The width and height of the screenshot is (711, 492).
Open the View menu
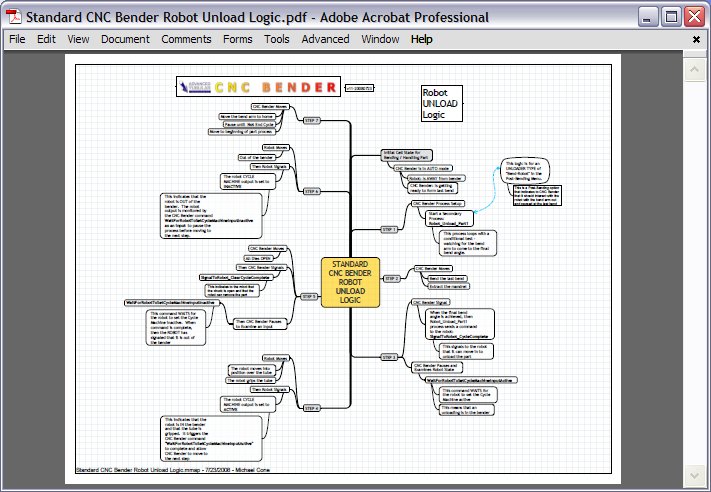click(x=78, y=39)
